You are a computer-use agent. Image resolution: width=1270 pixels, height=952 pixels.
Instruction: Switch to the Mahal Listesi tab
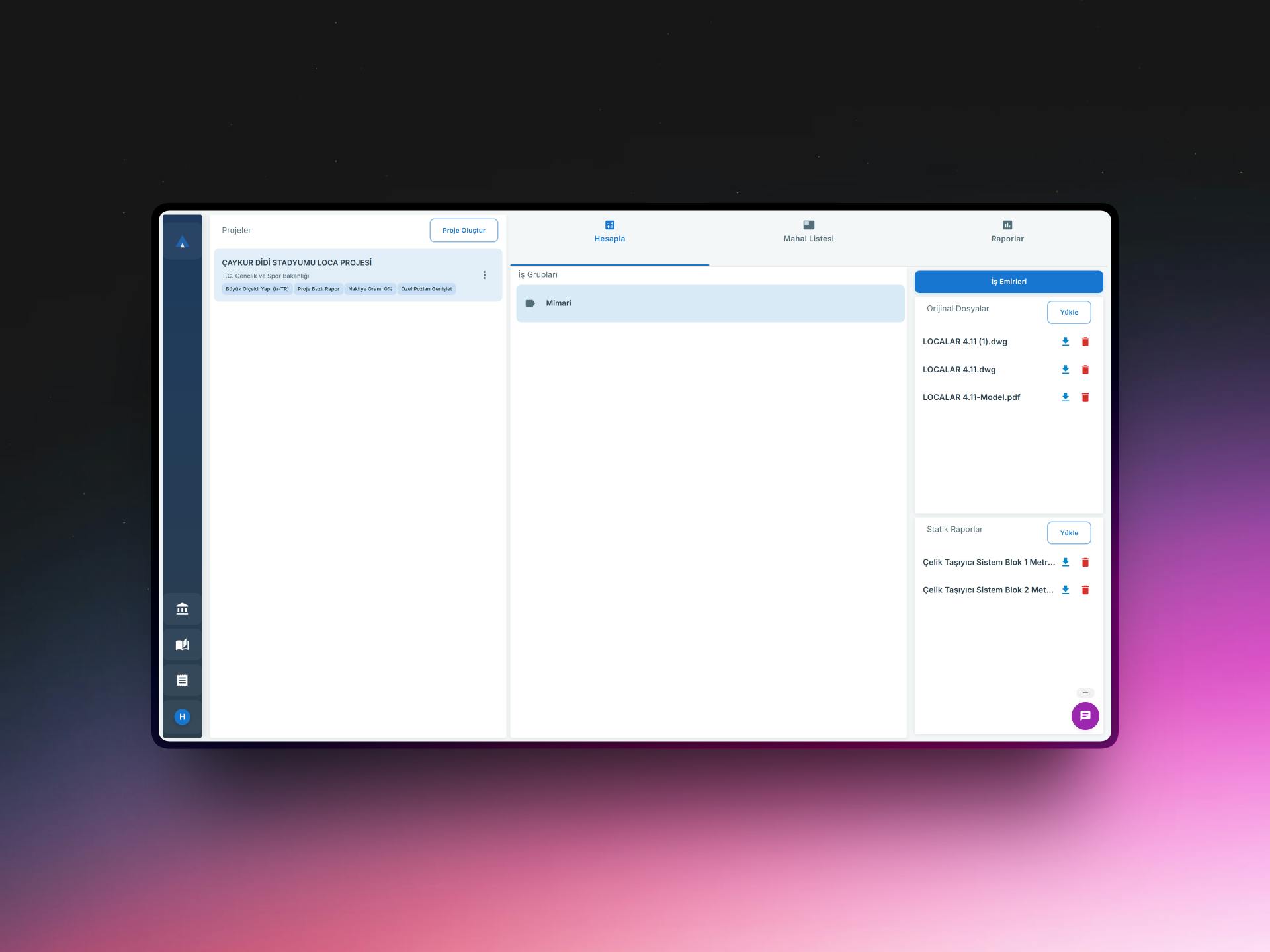(808, 232)
